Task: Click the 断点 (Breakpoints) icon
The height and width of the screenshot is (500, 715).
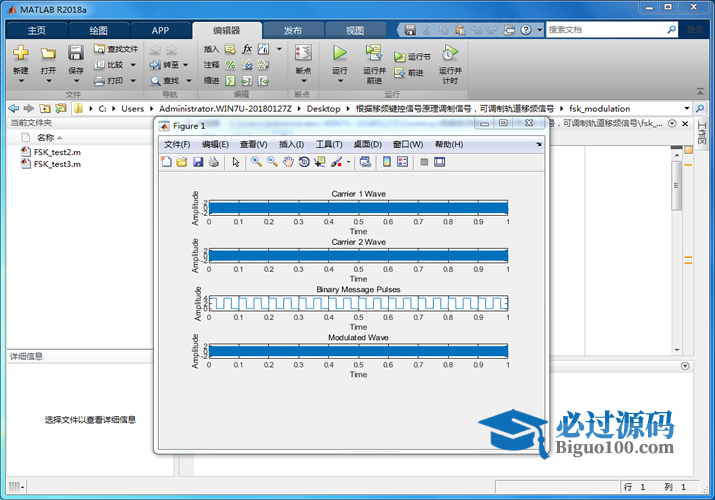Action: (303, 53)
